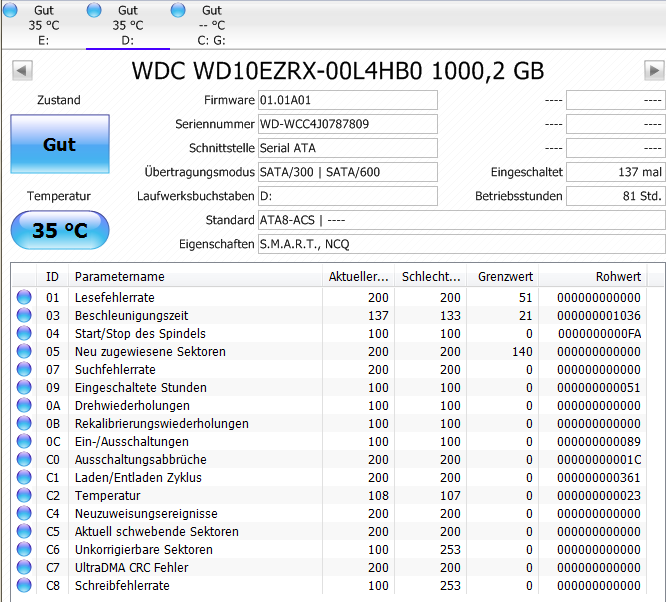Click status orb of Suchfehlerrate row
The height and width of the screenshot is (602, 666).
(x=24, y=369)
